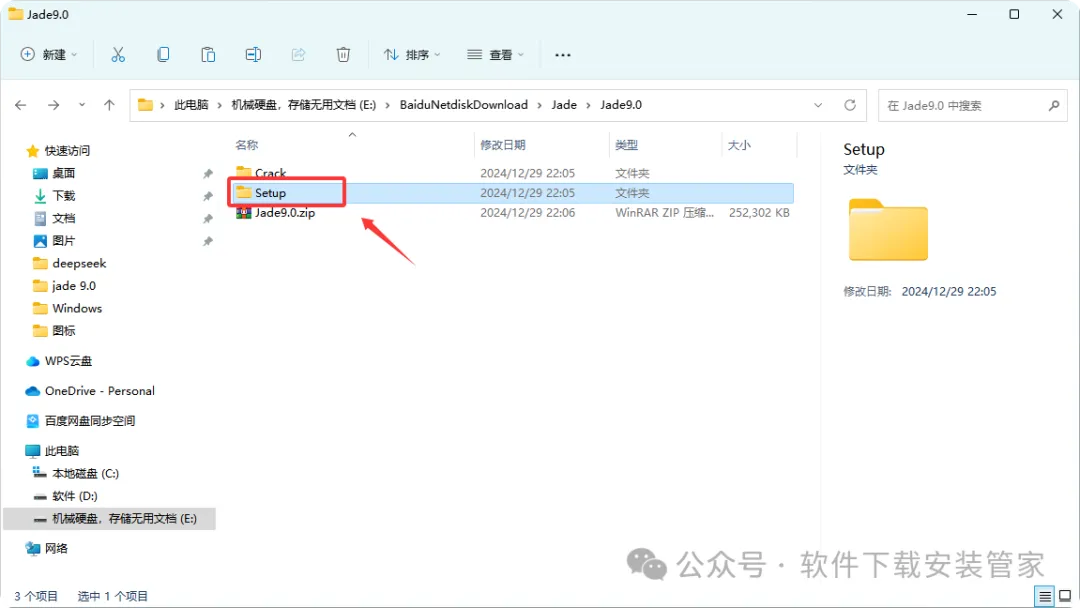
Task: Open OneDrive - Personal in sidebar
Action: click(99, 390)
